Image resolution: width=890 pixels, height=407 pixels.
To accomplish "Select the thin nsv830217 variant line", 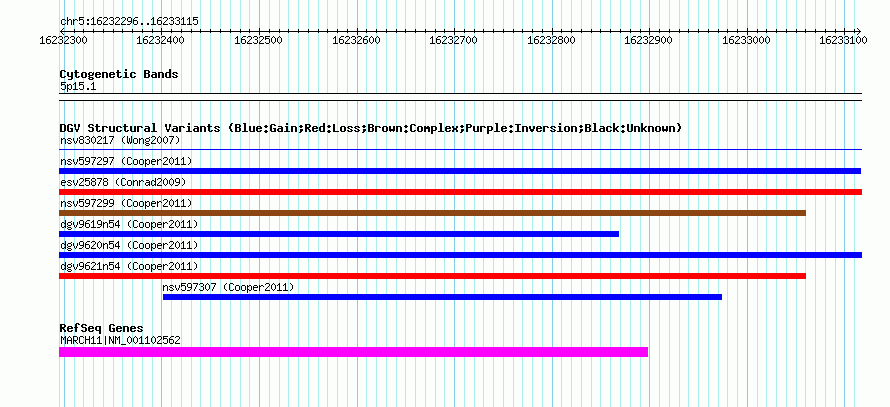I will 460,150.
